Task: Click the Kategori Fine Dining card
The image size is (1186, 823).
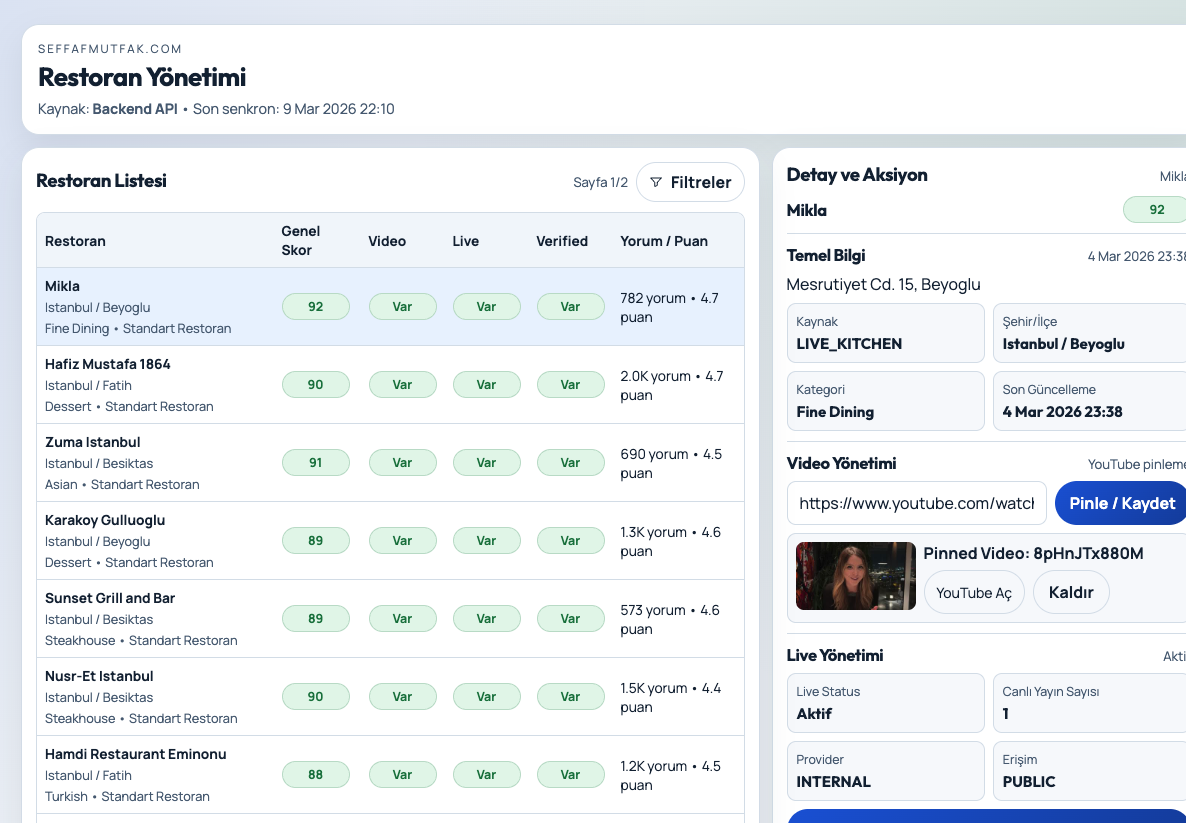Action: 886,401
